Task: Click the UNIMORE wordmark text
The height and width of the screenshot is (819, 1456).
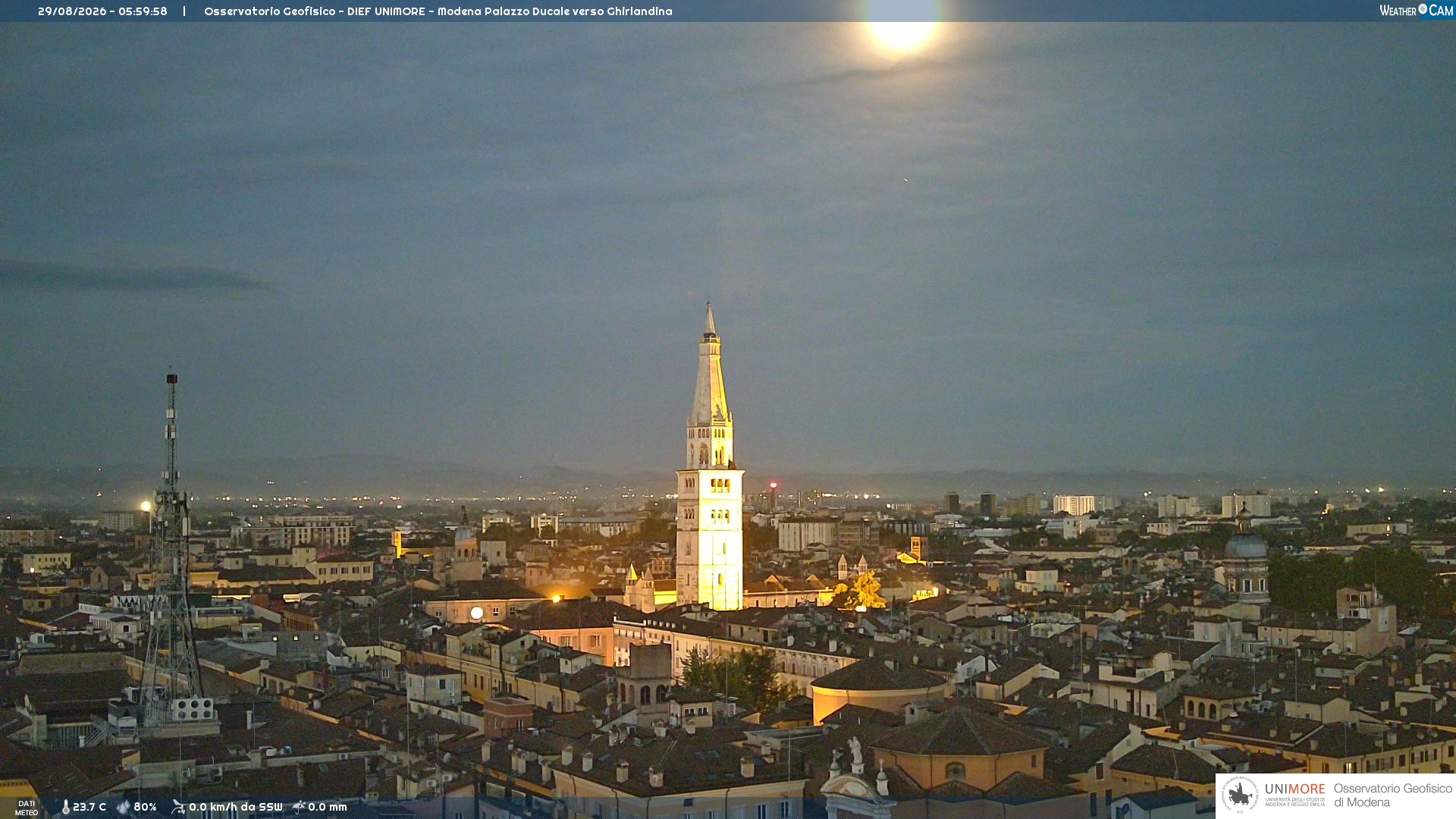Action: click(x=1295, y=789)
